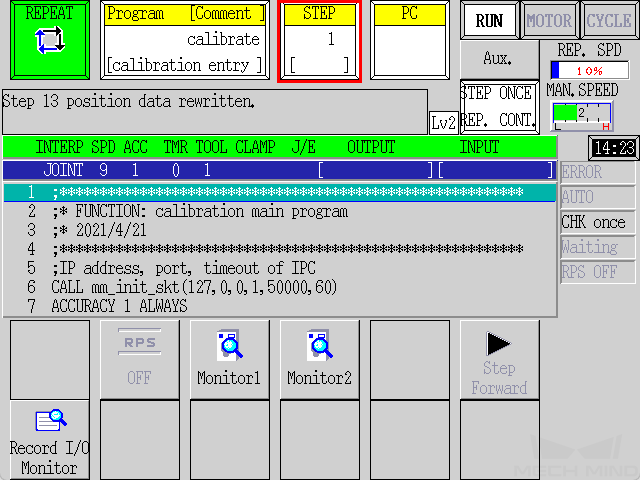Select line 6 CALL mm_init_skt

(x=280, y=287)
